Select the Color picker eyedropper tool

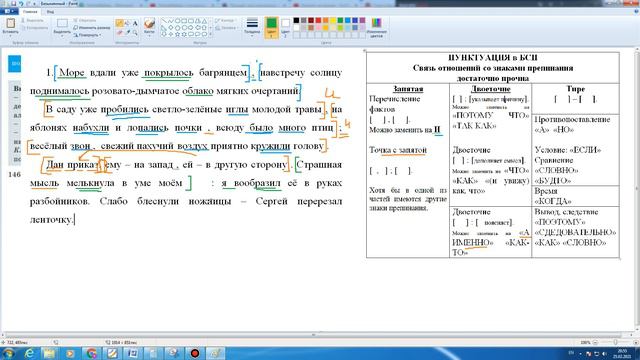coord(127,33)
